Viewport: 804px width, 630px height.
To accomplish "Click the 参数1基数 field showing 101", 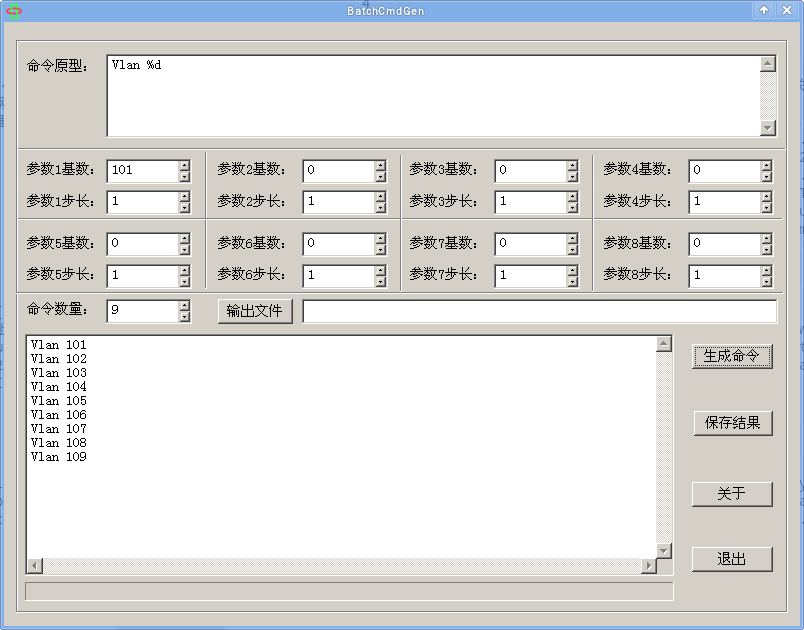I will [x=143, y=171].
